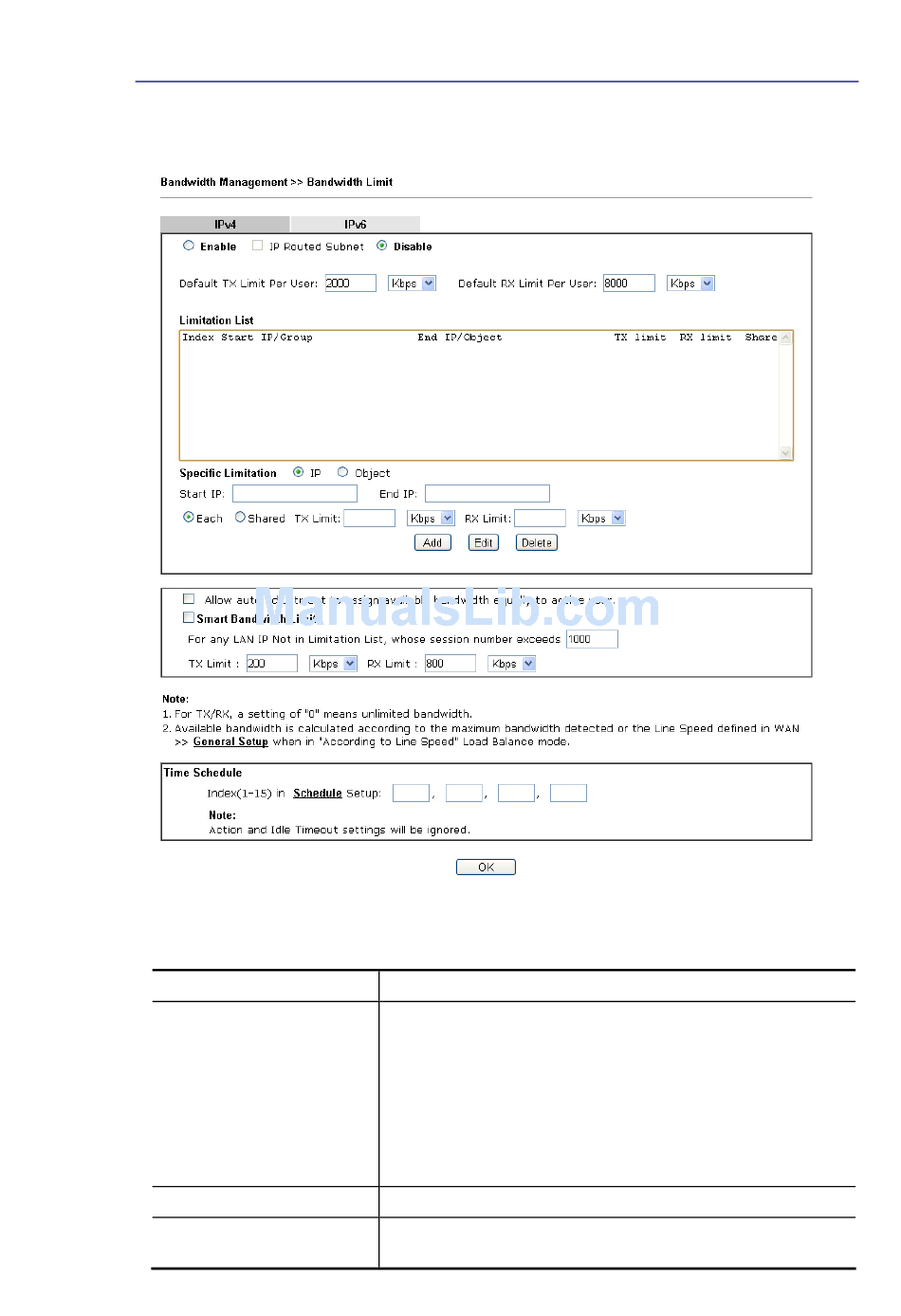The width and height of the screenshot is (901, 1316).
Task: Choose Object for Specific Limitation
Action: 343,472
